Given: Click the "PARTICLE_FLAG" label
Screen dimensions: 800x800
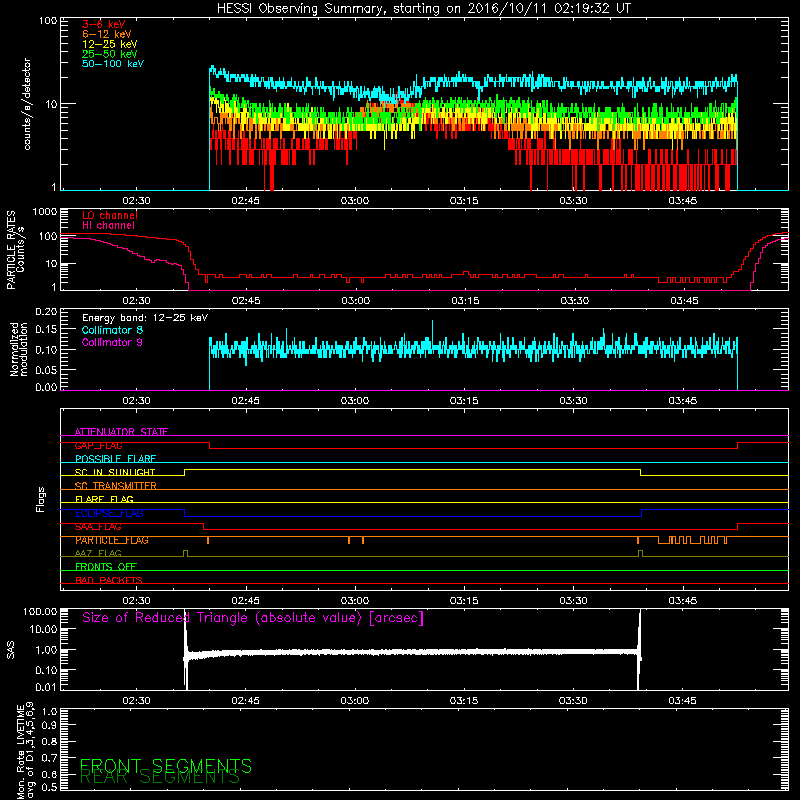Looking at the screenshot, I should coord(112,540).
